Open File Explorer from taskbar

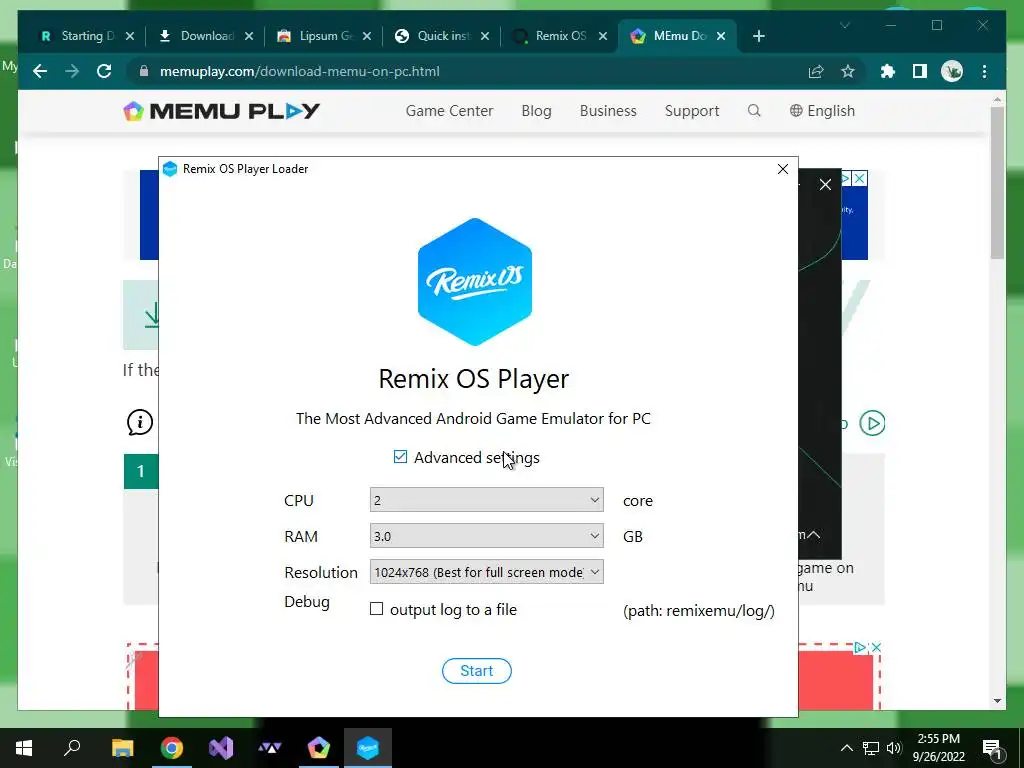(x=122, y=748)
